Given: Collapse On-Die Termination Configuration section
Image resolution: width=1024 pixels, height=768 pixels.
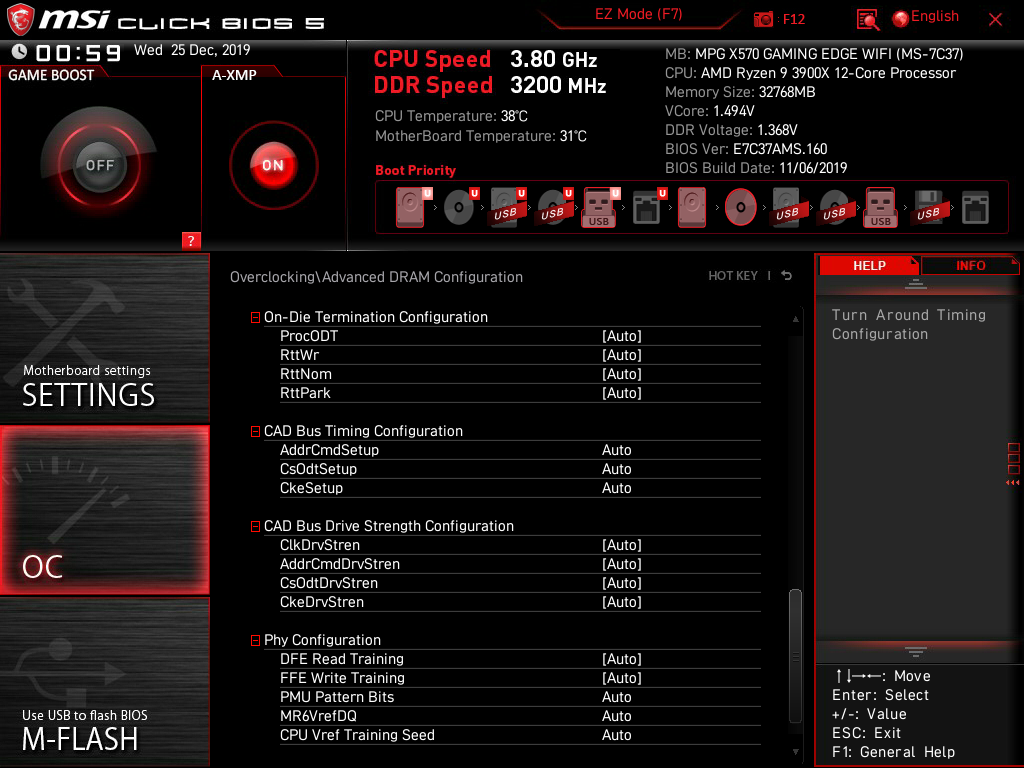Looking at the screenshot, I should pos(255,317).
